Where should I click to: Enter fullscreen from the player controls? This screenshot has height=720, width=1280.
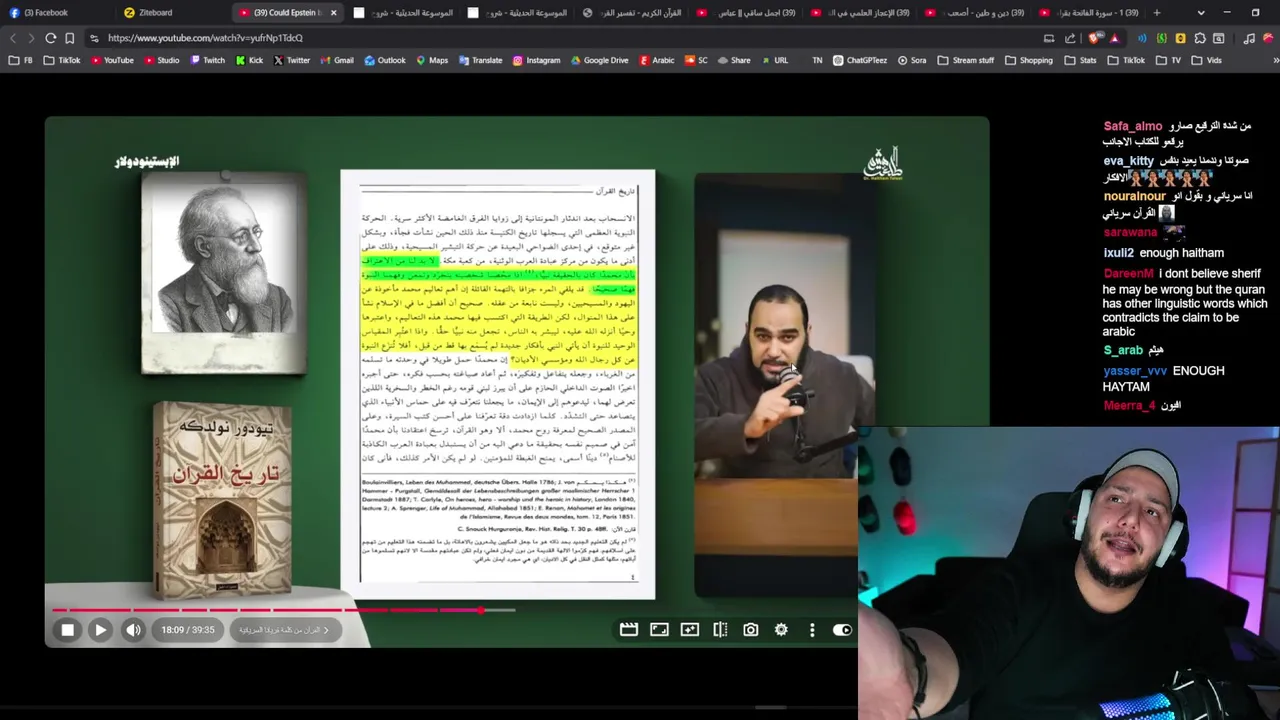(x=659, y=630)
